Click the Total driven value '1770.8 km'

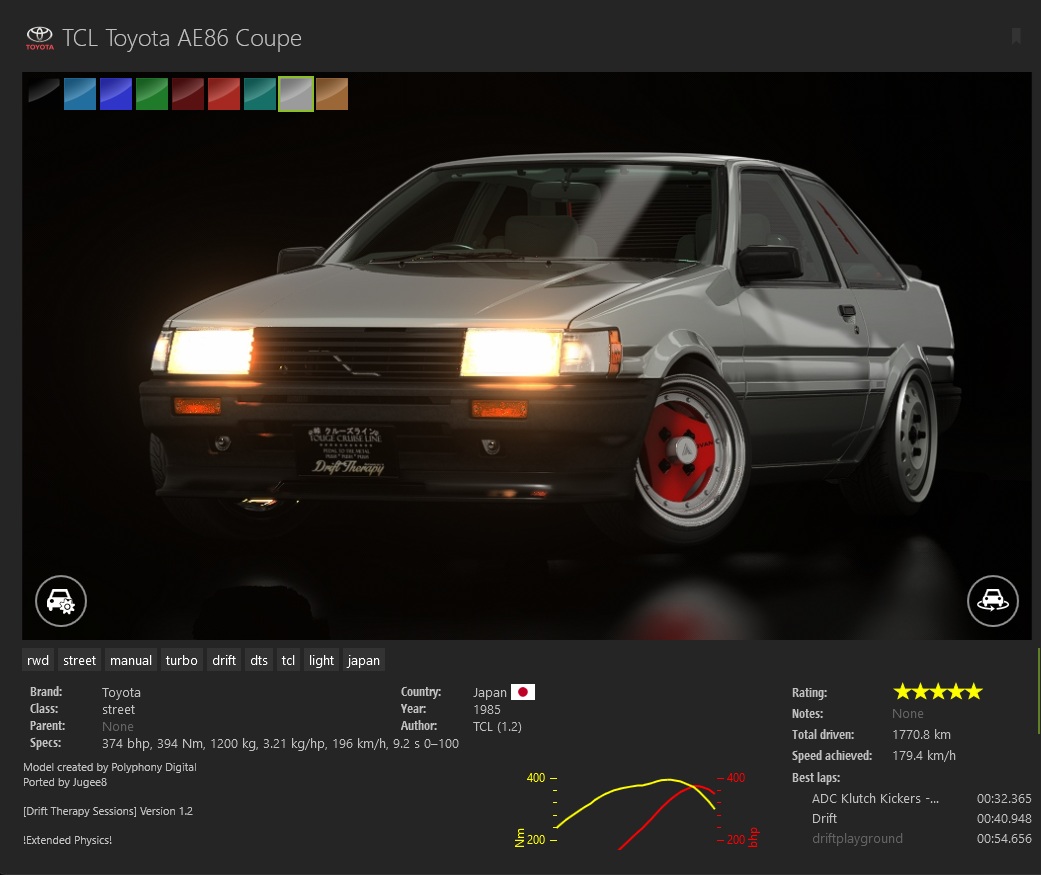tap(921, 734)
